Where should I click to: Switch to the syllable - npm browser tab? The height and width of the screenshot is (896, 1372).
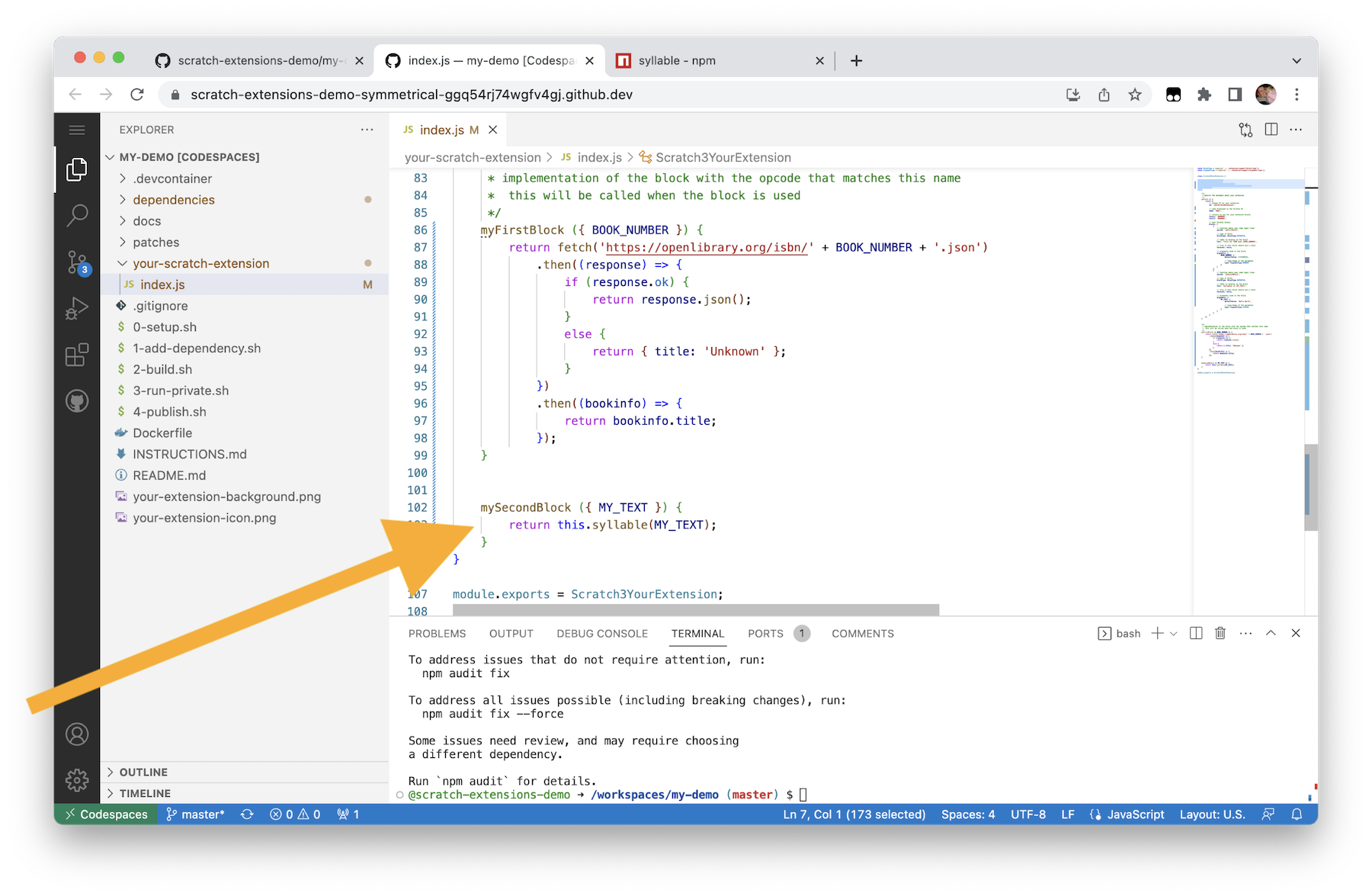[675, 60]
